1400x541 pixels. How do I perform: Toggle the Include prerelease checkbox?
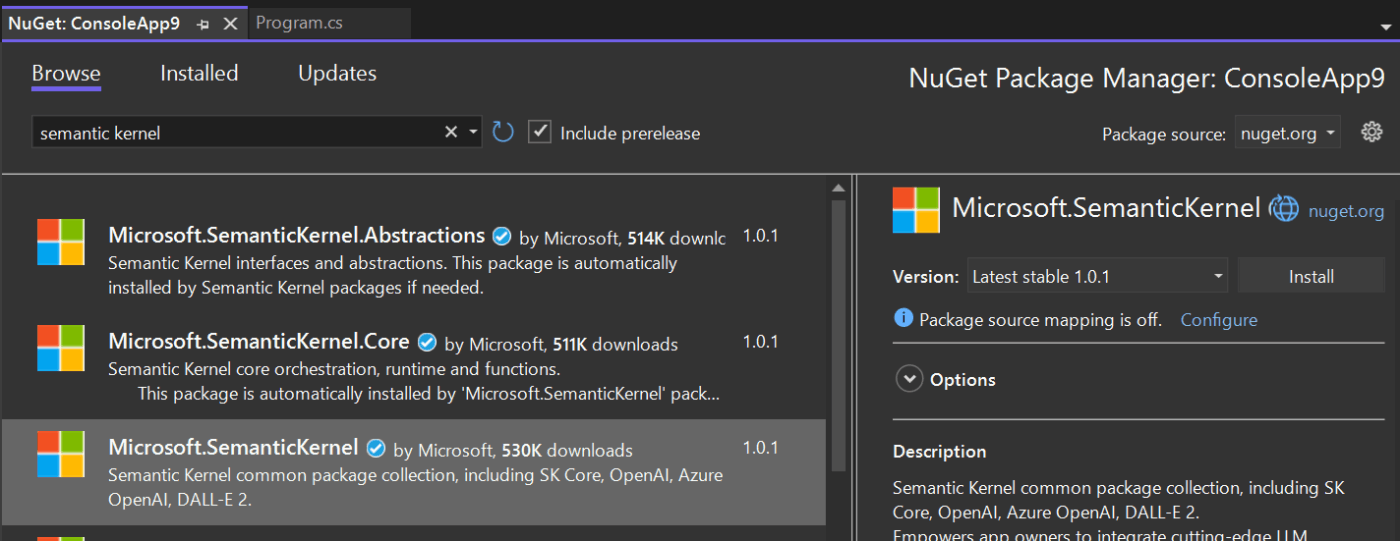pos(540,132)
